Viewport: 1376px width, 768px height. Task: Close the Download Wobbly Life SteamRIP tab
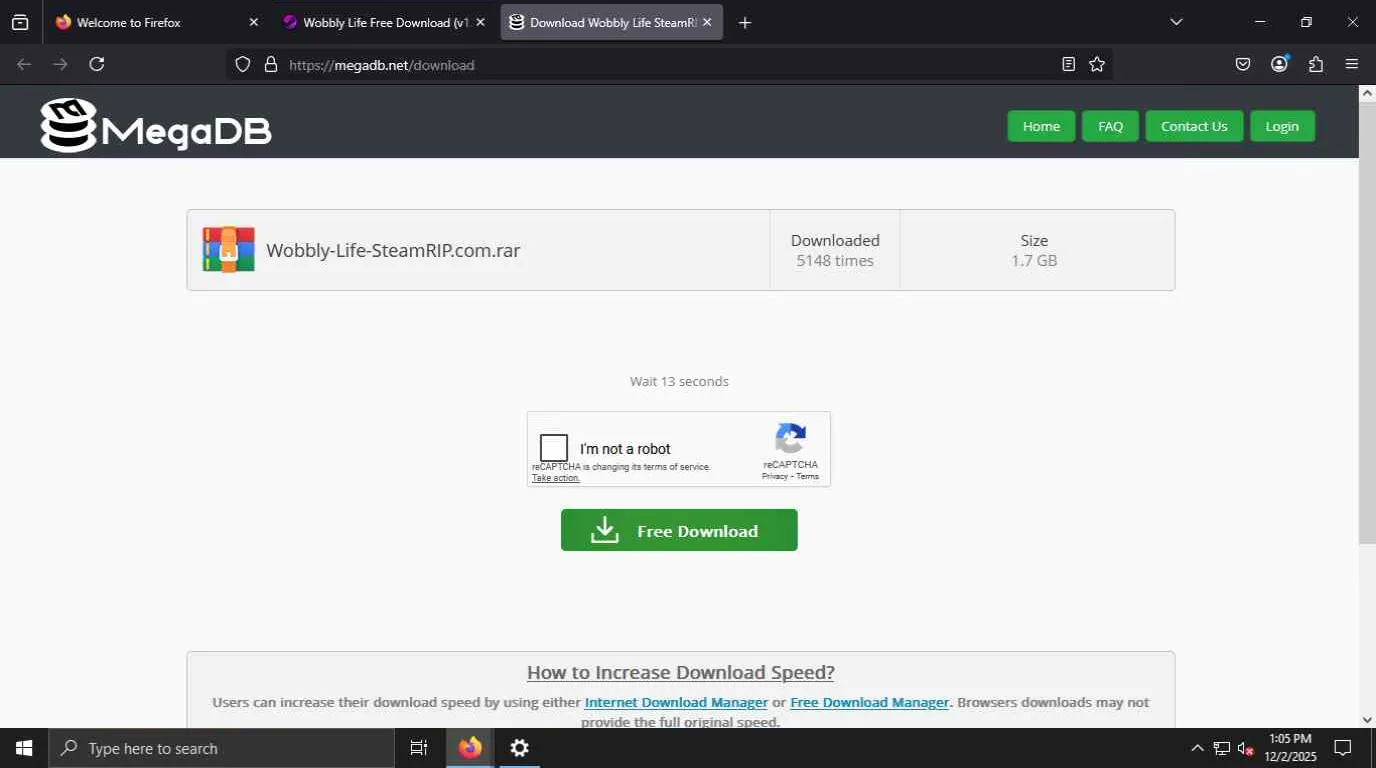pyautogui.click(x=707, y=22)
